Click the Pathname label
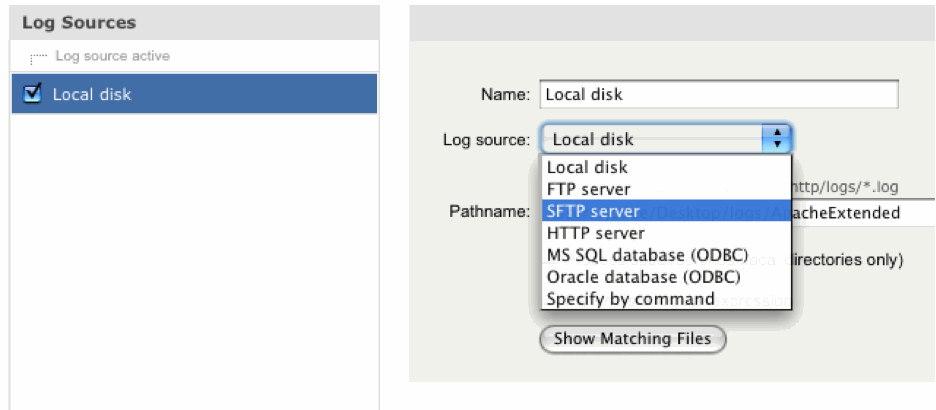 coord(489,212)
